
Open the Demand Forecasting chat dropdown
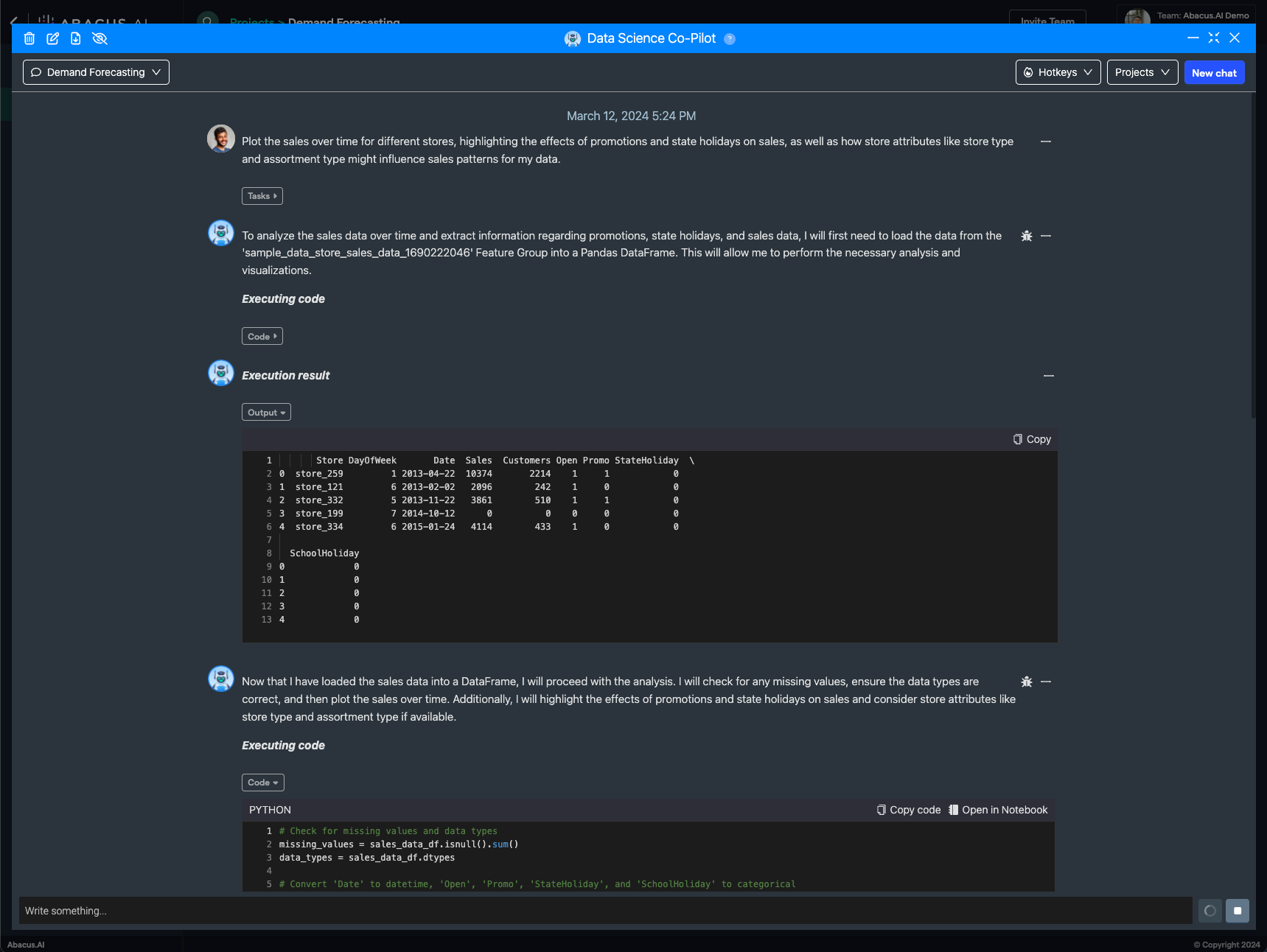click(96, 72)
